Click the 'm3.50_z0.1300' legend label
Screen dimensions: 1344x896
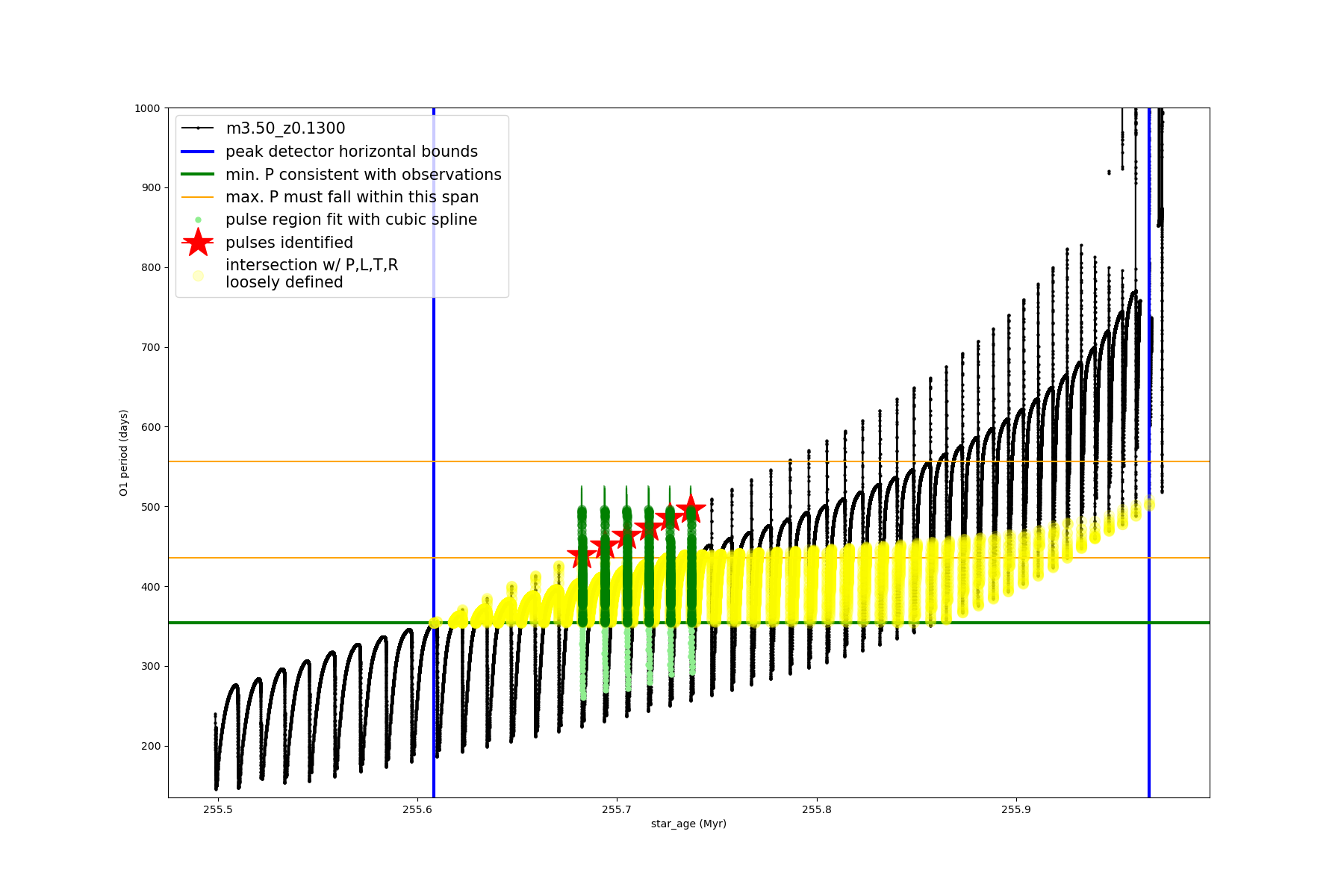(x=285, y=128)
